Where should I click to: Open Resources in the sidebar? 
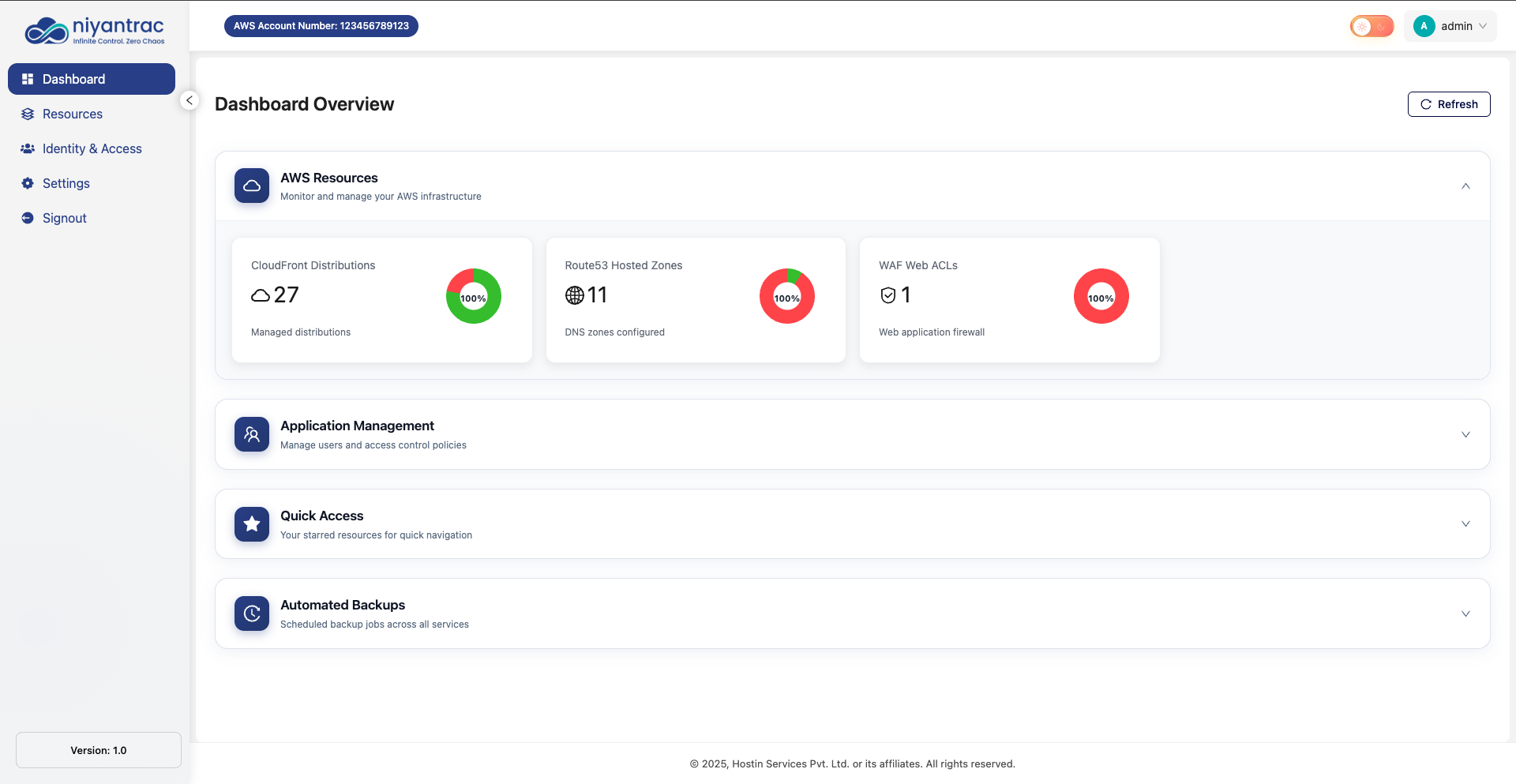pos(73,114)
